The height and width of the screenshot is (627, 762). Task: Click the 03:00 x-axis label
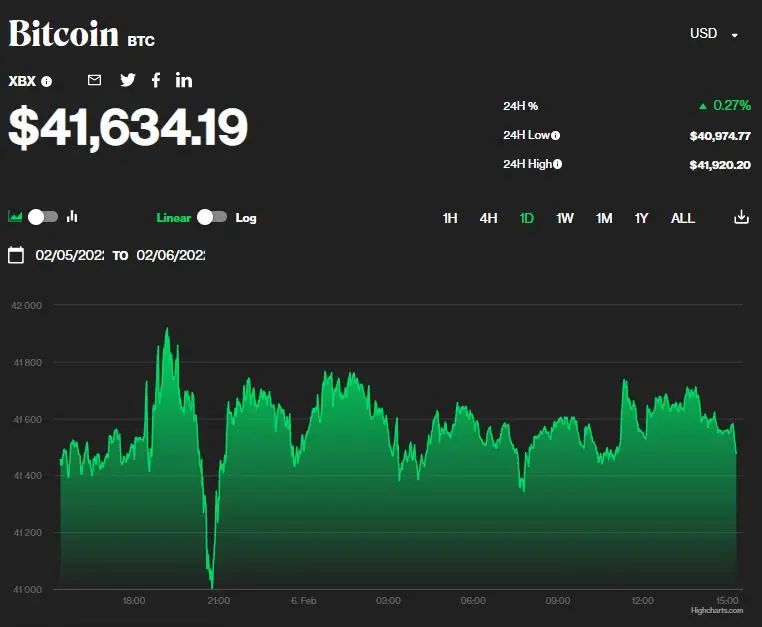(x=388, y=601)
